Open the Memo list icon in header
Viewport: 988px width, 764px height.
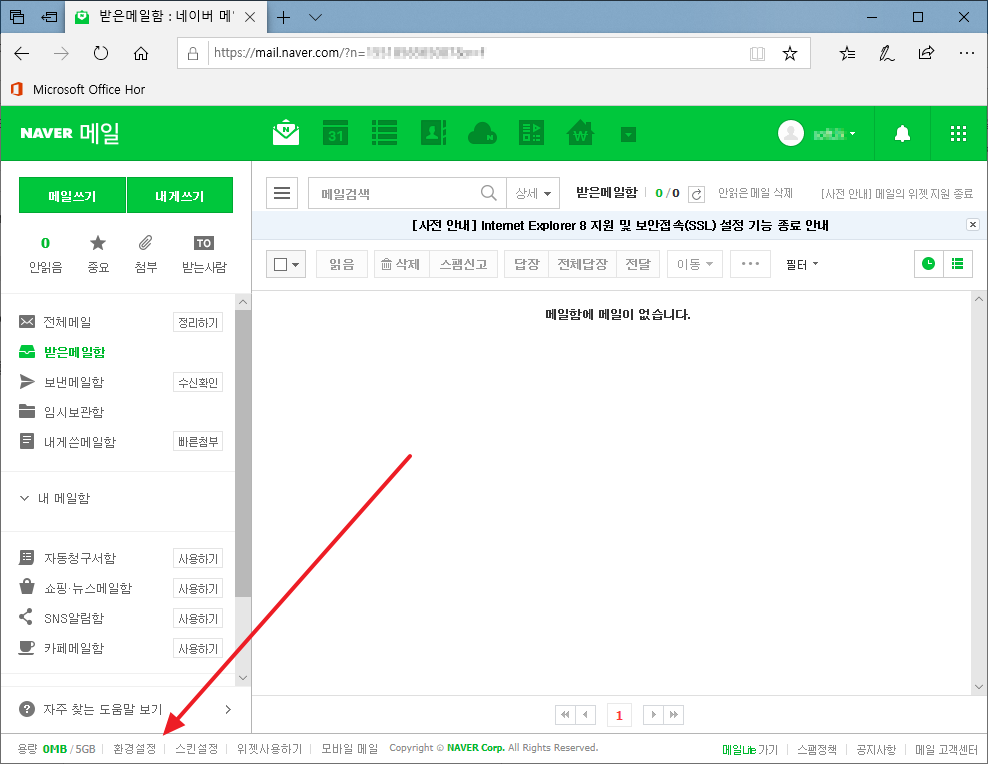(x=384, y=133)
